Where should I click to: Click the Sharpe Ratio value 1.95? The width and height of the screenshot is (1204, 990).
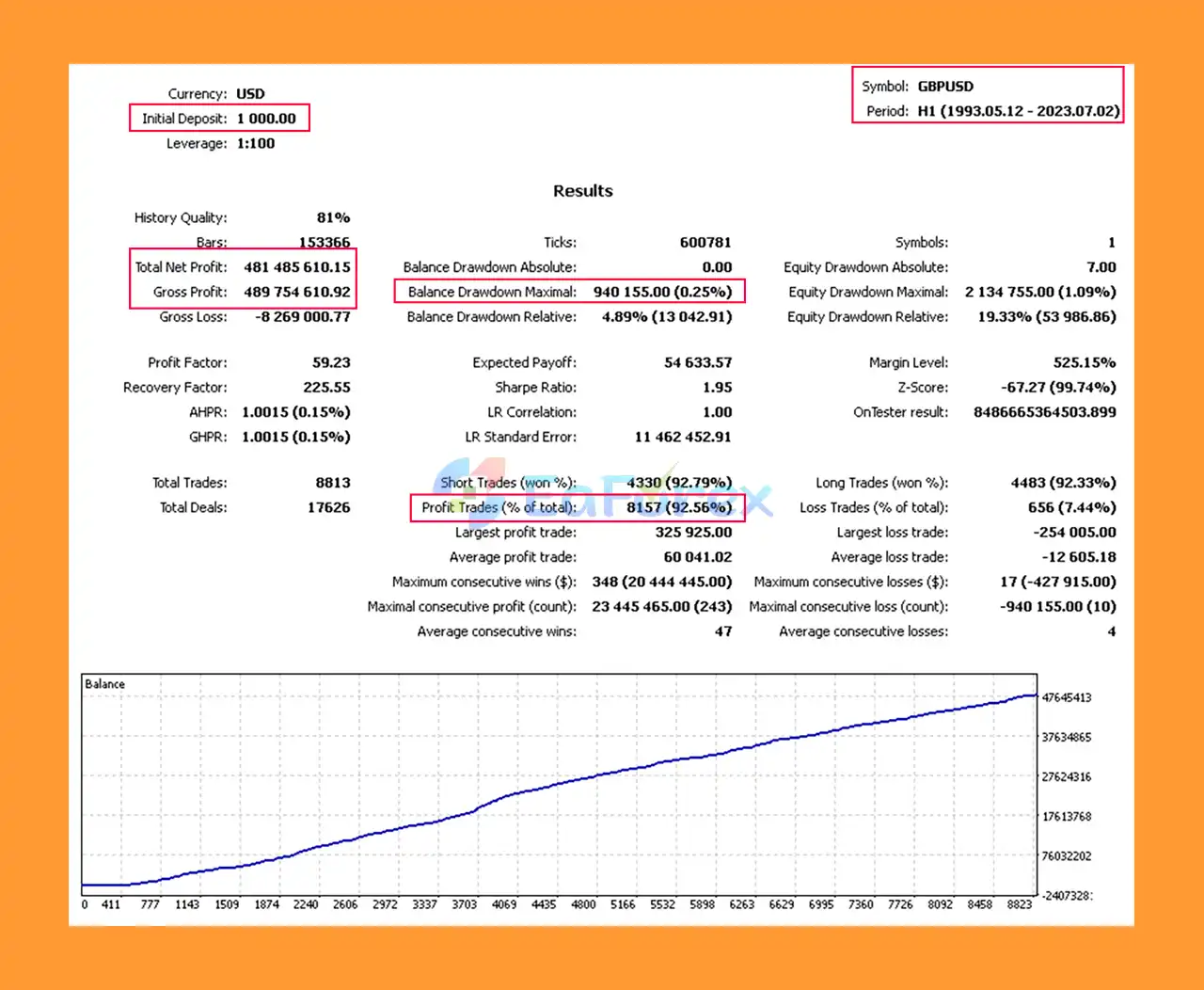point(717,387)
